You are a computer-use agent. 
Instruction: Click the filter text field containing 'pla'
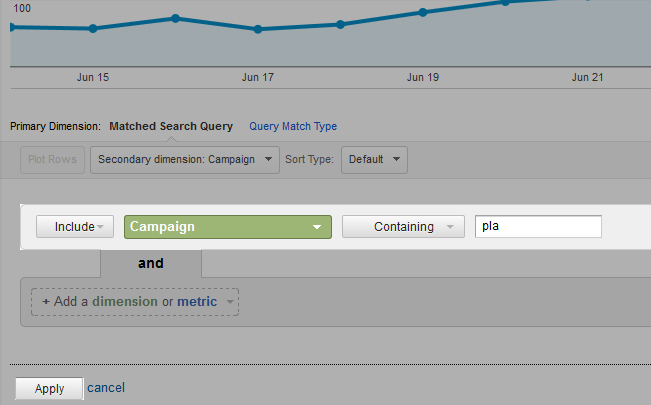538,227
